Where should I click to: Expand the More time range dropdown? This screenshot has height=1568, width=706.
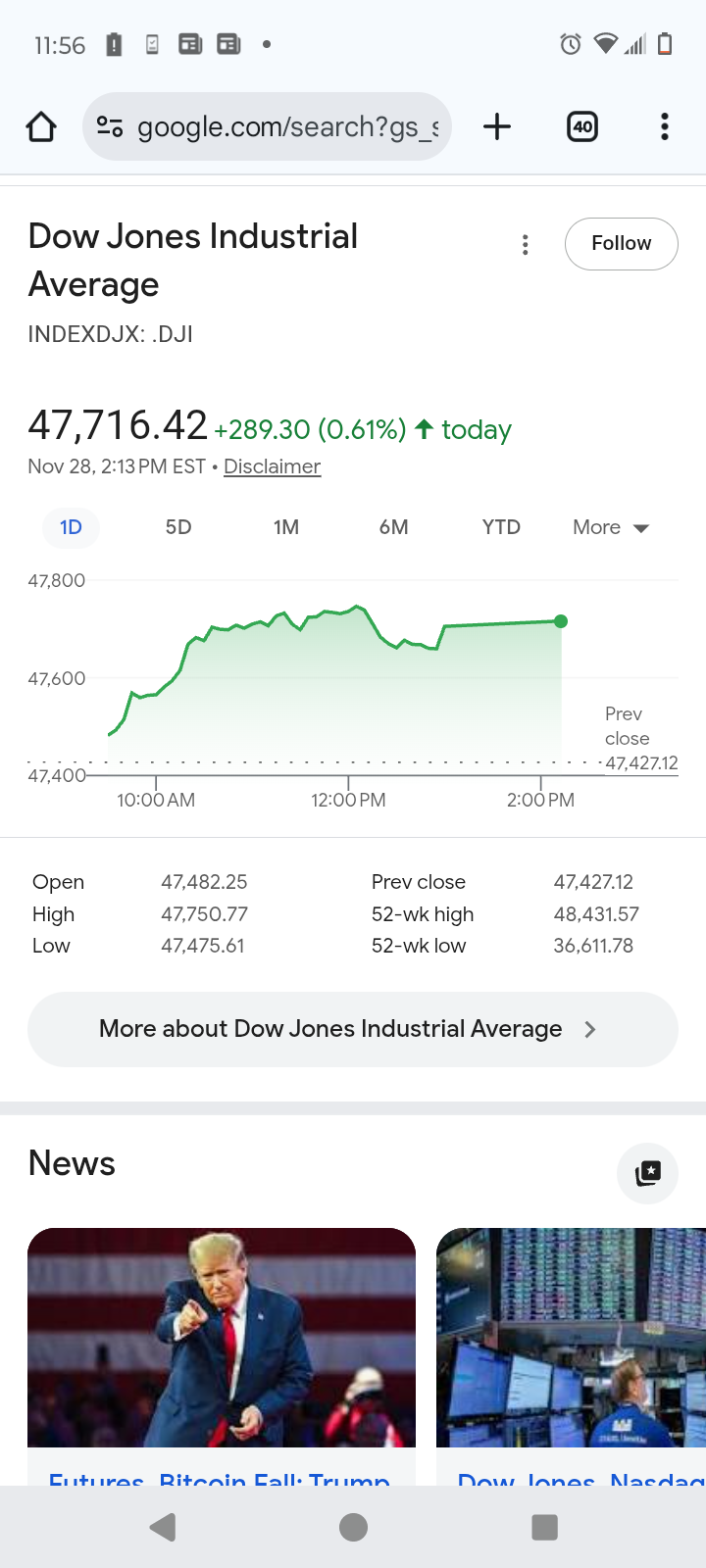(611, 527)
